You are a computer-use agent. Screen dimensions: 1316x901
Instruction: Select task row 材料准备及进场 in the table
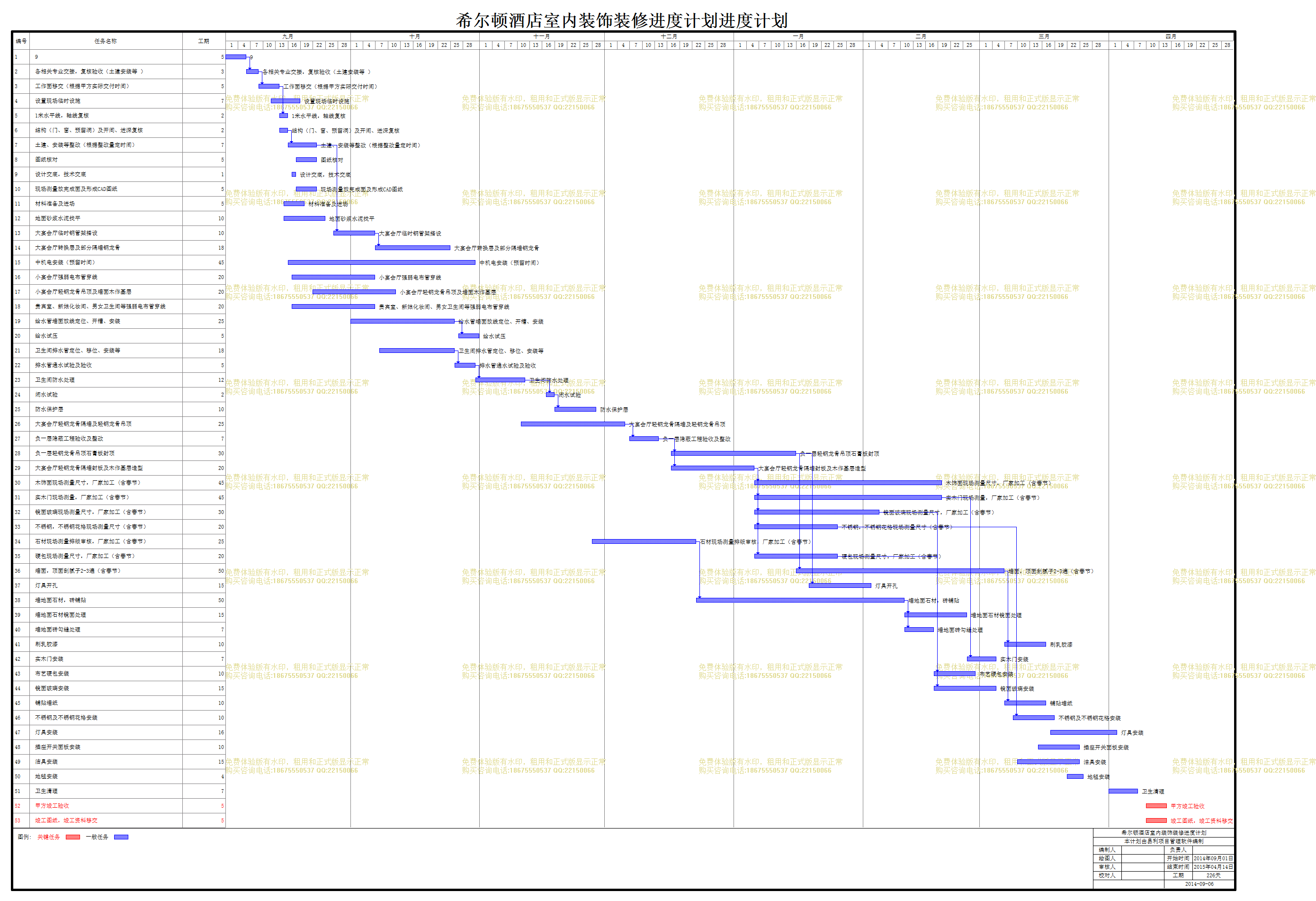click(x=119, y=204)
